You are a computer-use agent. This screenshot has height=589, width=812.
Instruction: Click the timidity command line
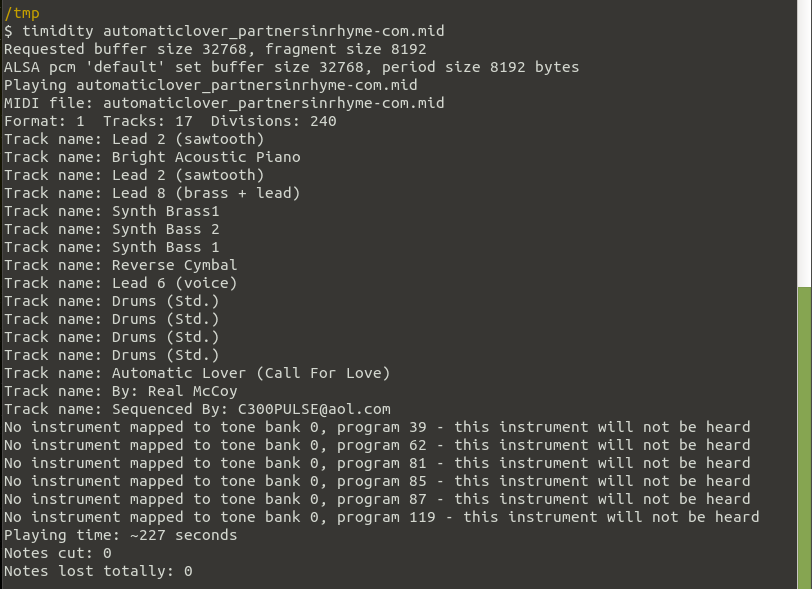click(224, 31)
